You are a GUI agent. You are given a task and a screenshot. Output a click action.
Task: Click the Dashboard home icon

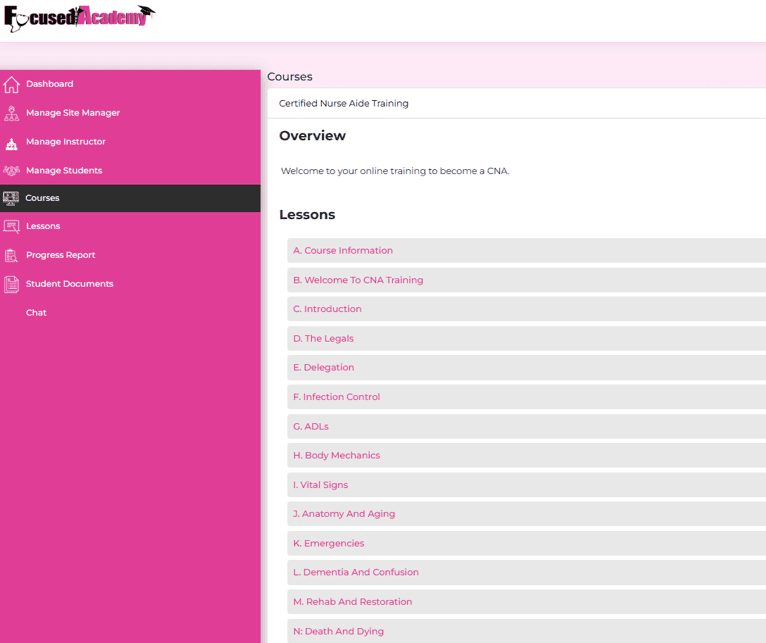click(x=11, y=85)
